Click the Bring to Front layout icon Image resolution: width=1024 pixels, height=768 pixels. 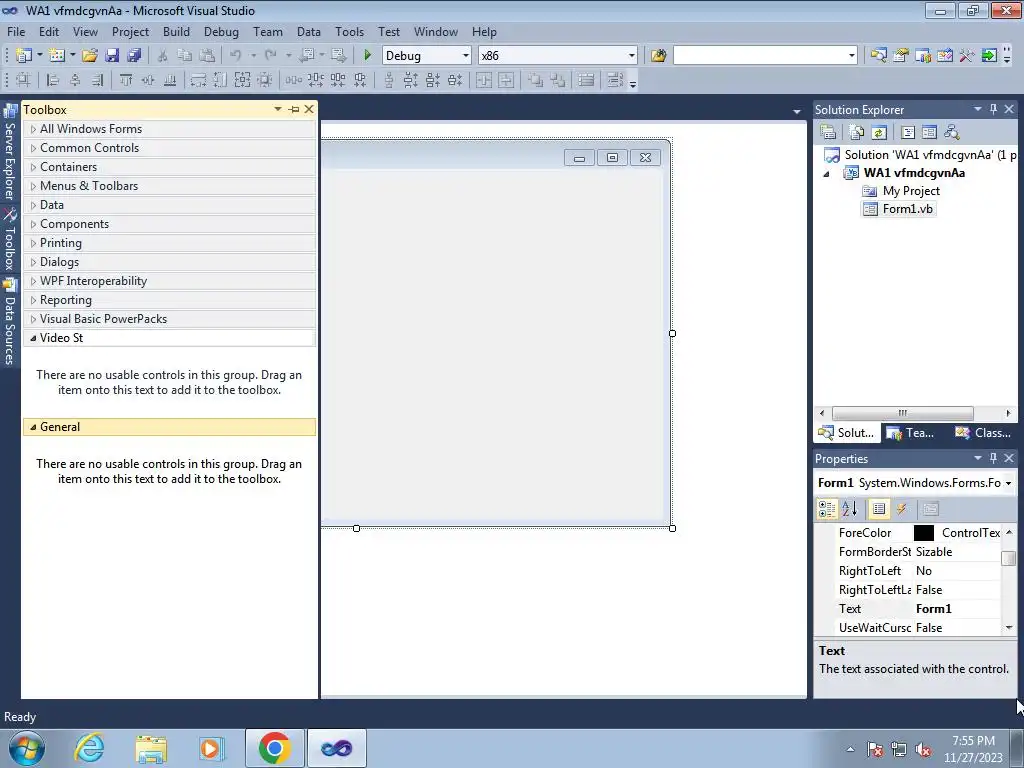pyautogui.click(x=535, y=80)
